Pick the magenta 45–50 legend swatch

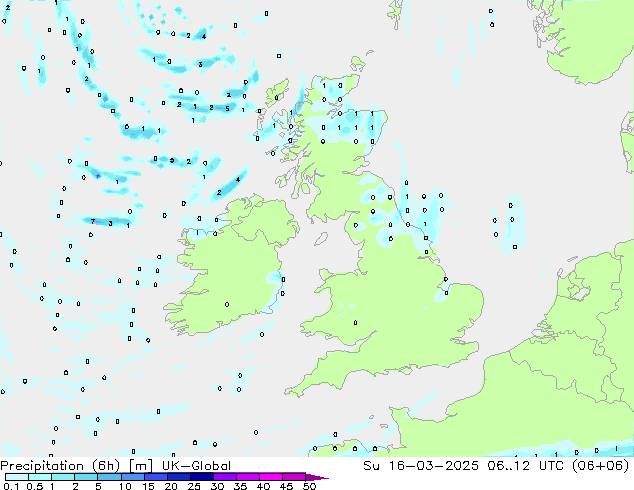(299, 477)
